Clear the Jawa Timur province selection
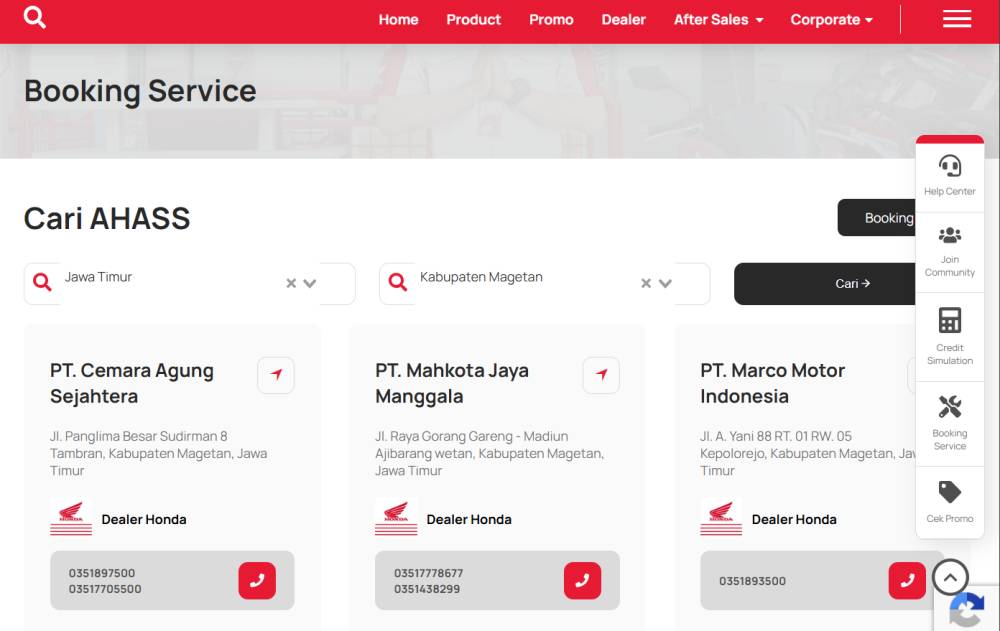Viewport: 1000px width, 631px height. tap(291, 283)
